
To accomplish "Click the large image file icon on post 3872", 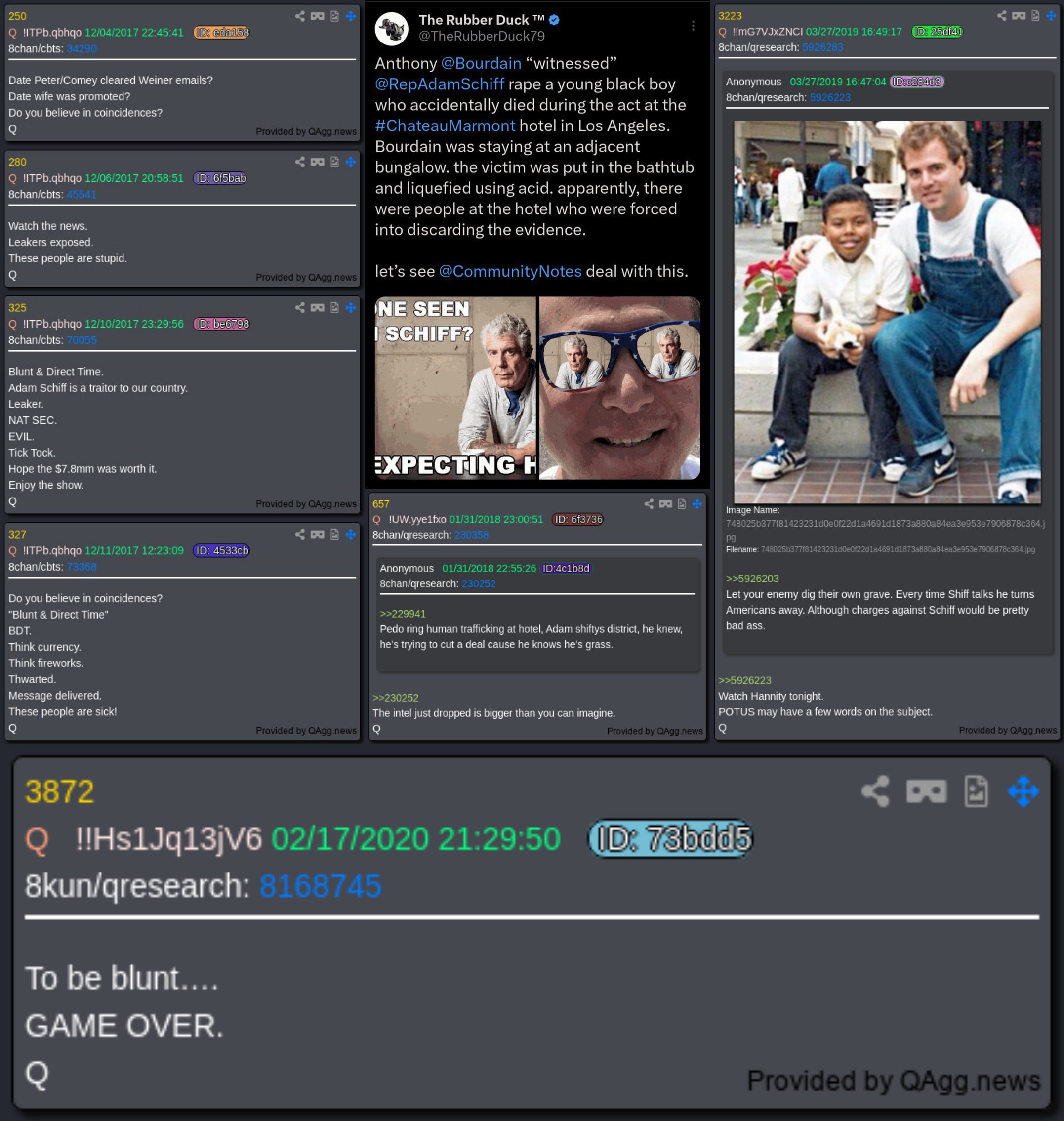I will click(976, 791).
